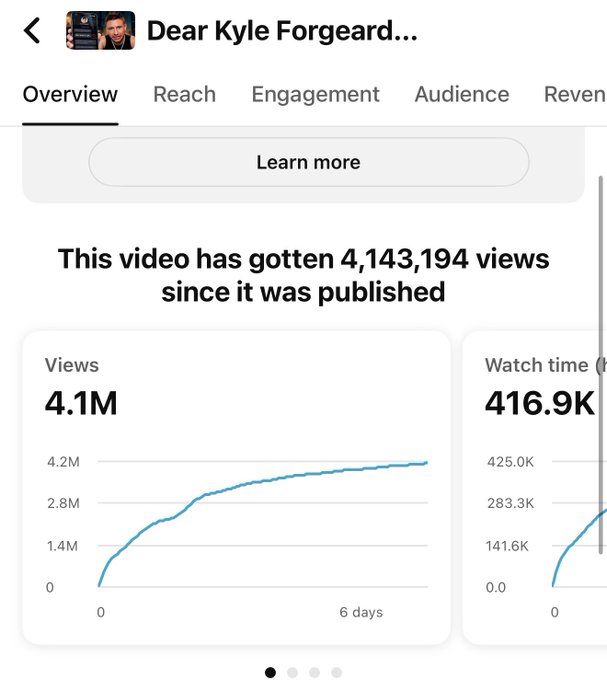The width and height of the screenshot is (607, 680).
Task: Click the 4,143,194 views headline
Action: point(304,275)
